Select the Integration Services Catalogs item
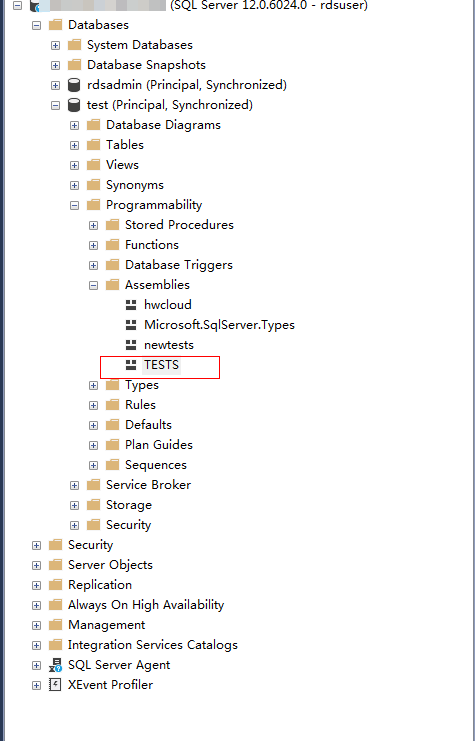 pos(153,645)
